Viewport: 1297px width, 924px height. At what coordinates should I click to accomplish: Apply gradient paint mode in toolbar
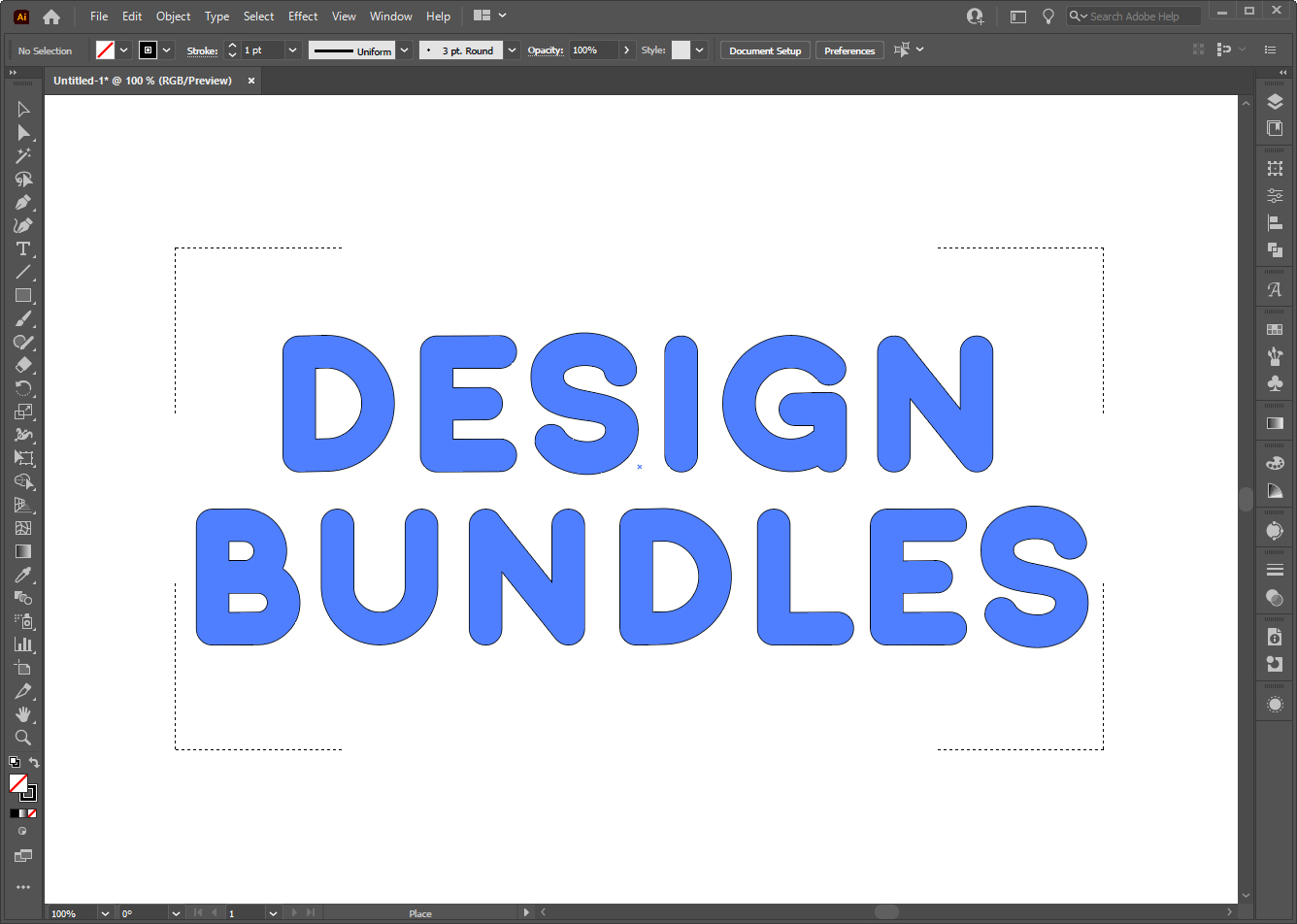[x=23, y=813]
